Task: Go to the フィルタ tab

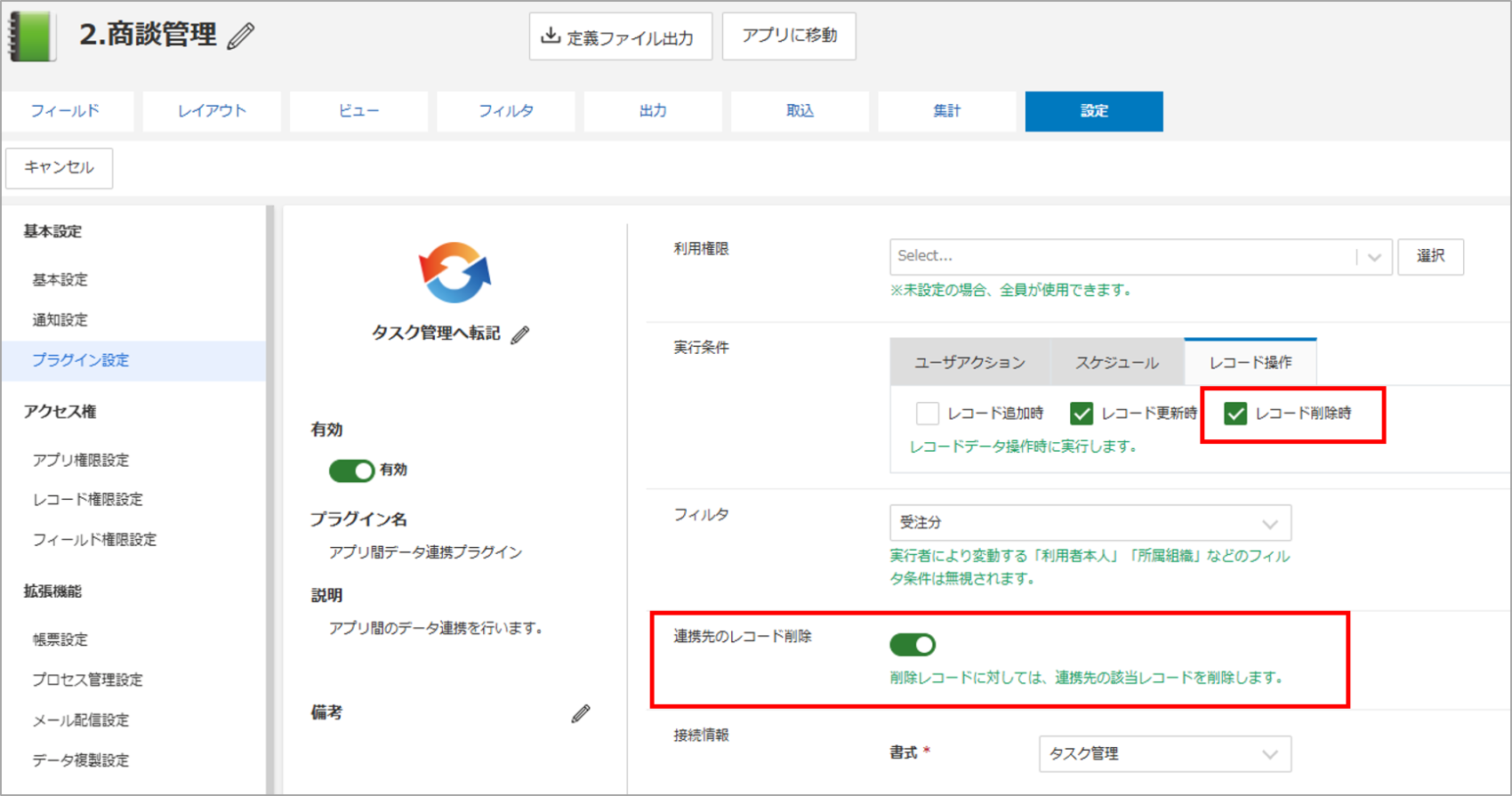Action: point(505,111)
